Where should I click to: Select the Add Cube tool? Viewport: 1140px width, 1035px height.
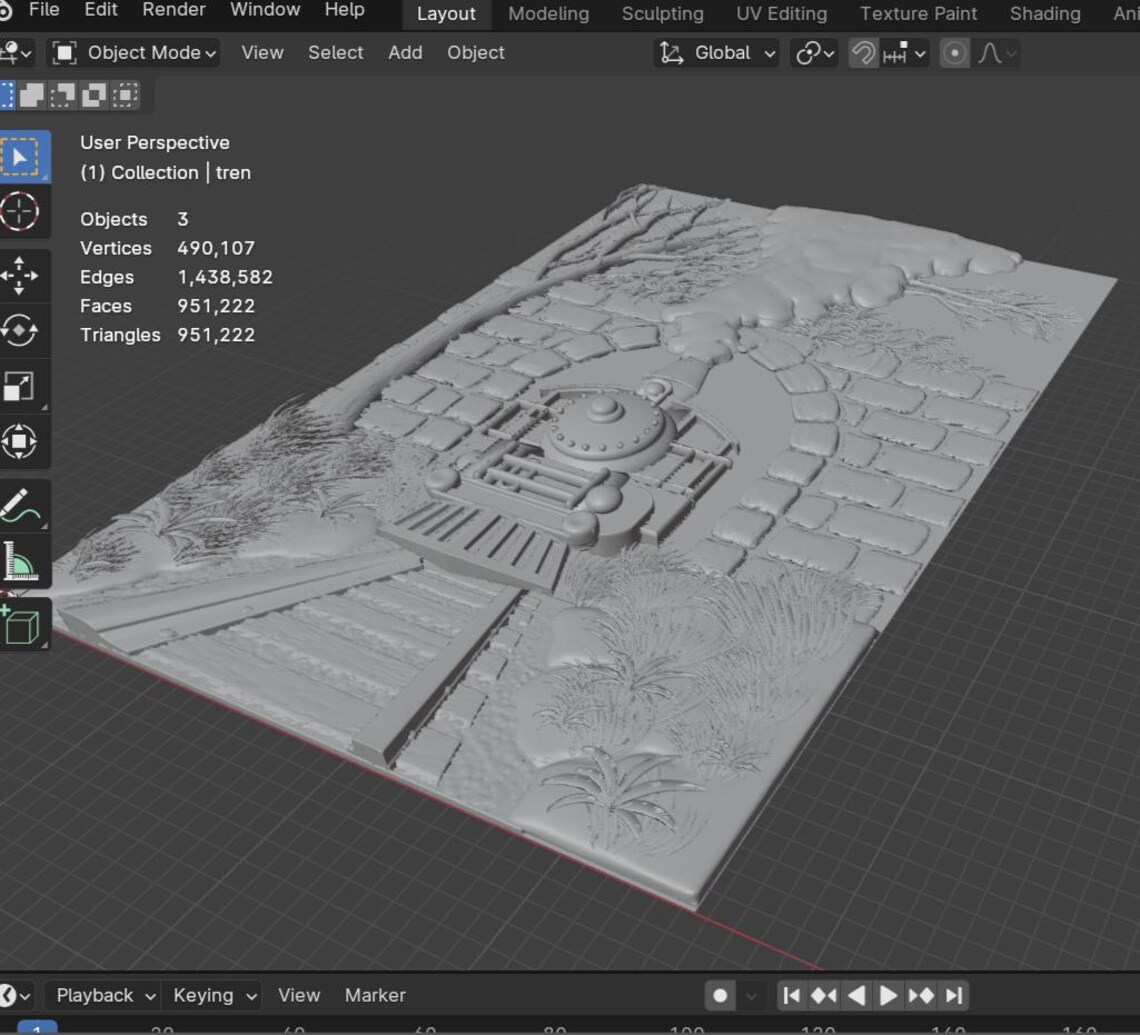pyautogui.click(x=22, y=624)
